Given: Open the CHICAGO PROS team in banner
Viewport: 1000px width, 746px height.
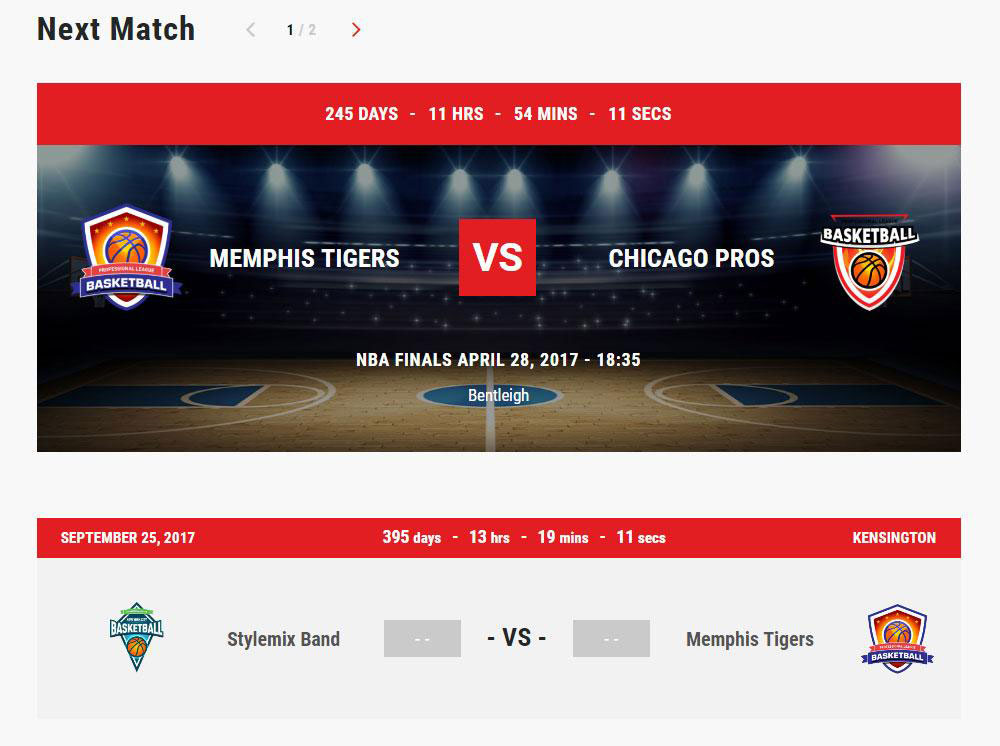Looking at the screenshot, I should click(691, 258).
